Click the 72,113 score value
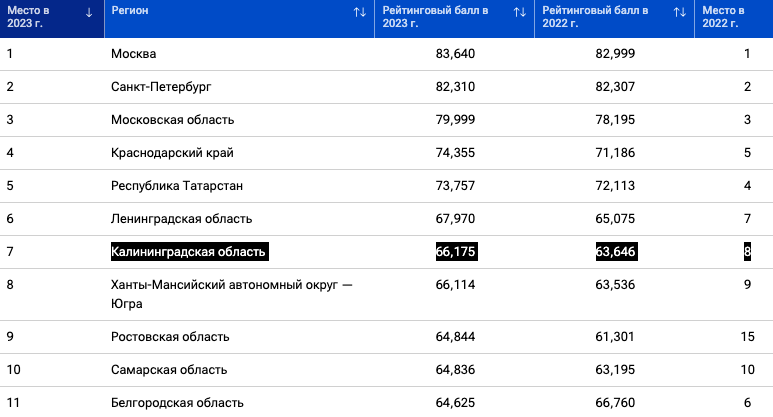The width and height of the screenshot is (773, 417). (x=615, y=186)
